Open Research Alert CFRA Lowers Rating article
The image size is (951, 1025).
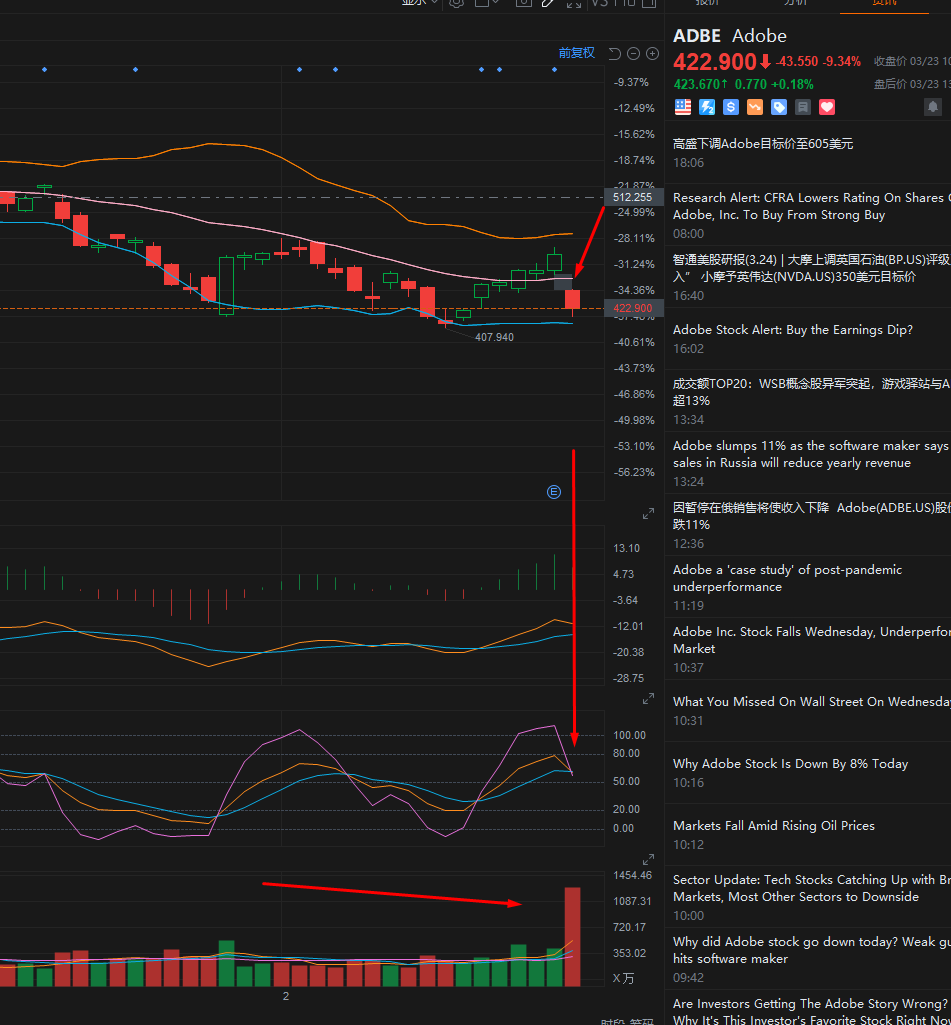click(x=808, y=215)
